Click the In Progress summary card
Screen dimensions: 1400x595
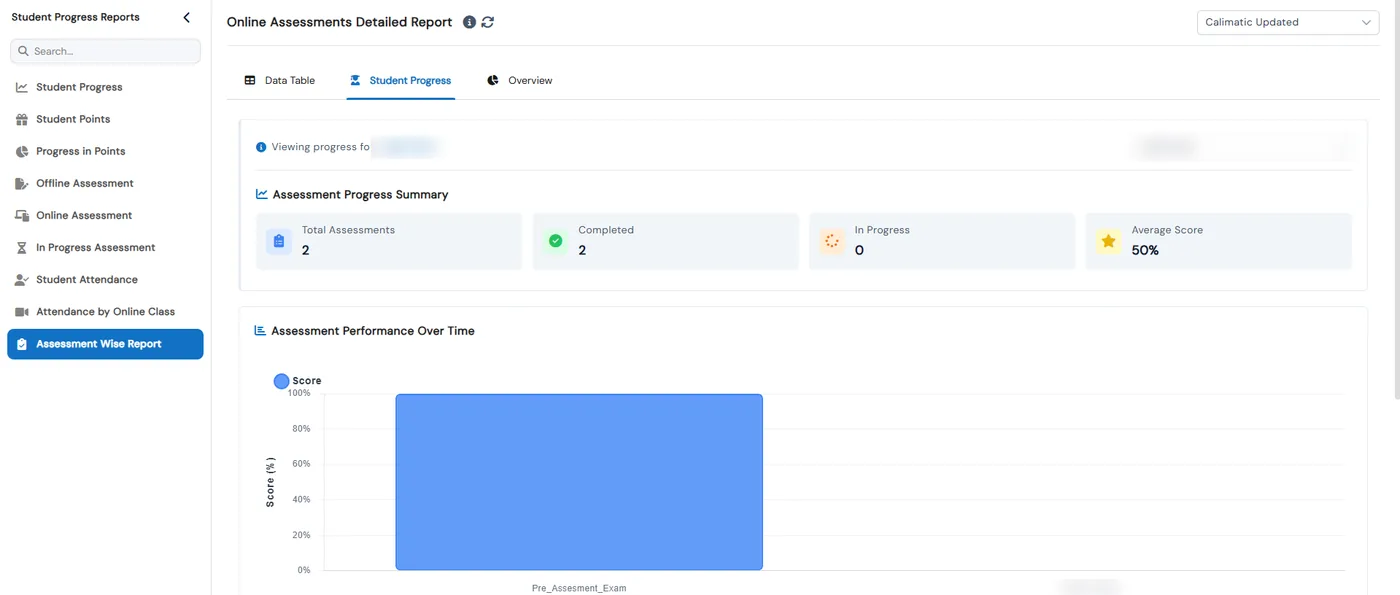coord(942,241)
